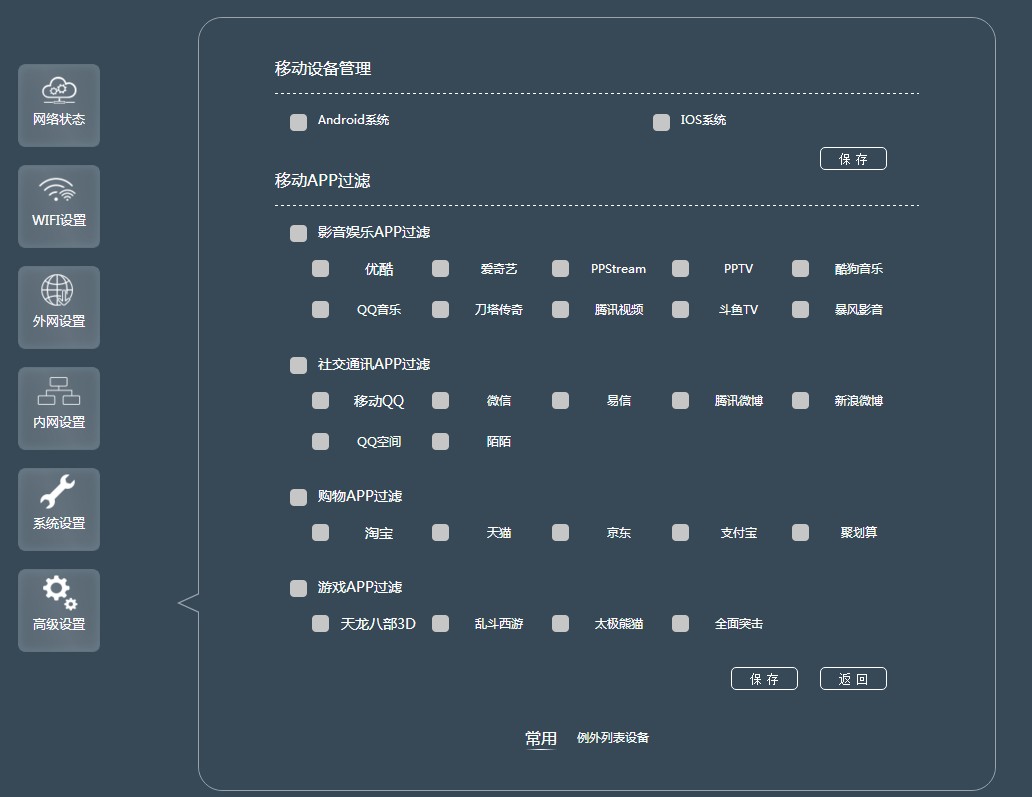
Task: Select the 常用 tab
Action: pyautogui.click(x=540, y=737)
